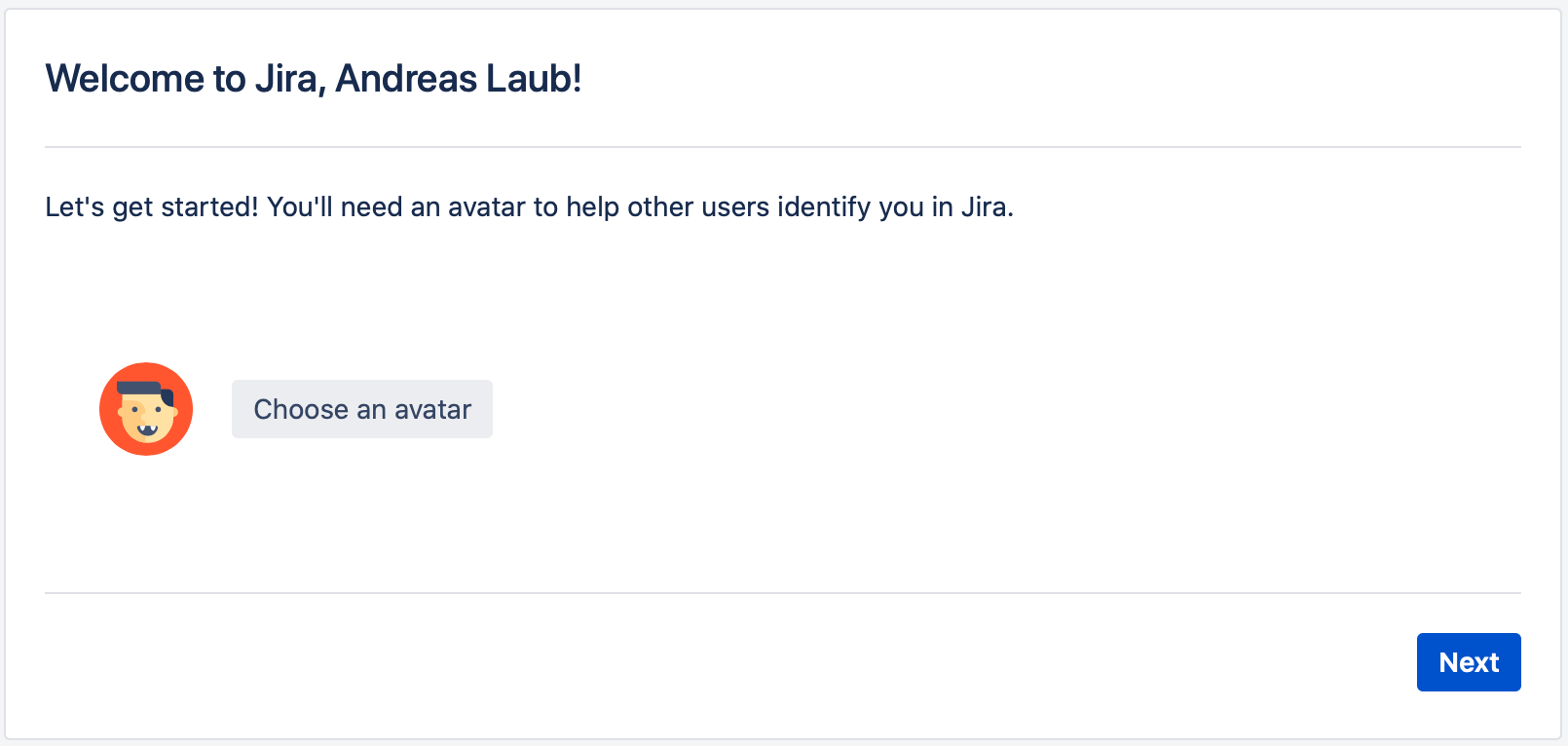Click the orange user avatar image
Viewport: 1568px width, 746px height.
146,409
